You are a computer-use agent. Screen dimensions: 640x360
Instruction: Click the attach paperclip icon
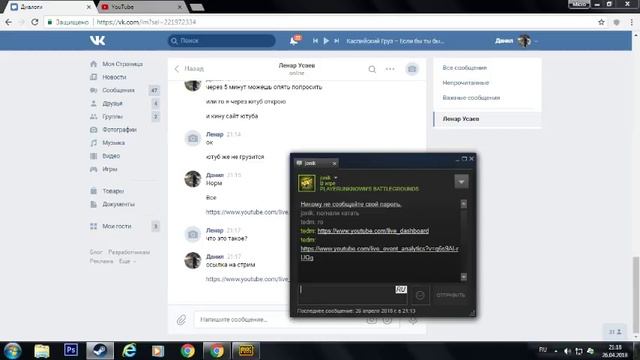[181, 320]
